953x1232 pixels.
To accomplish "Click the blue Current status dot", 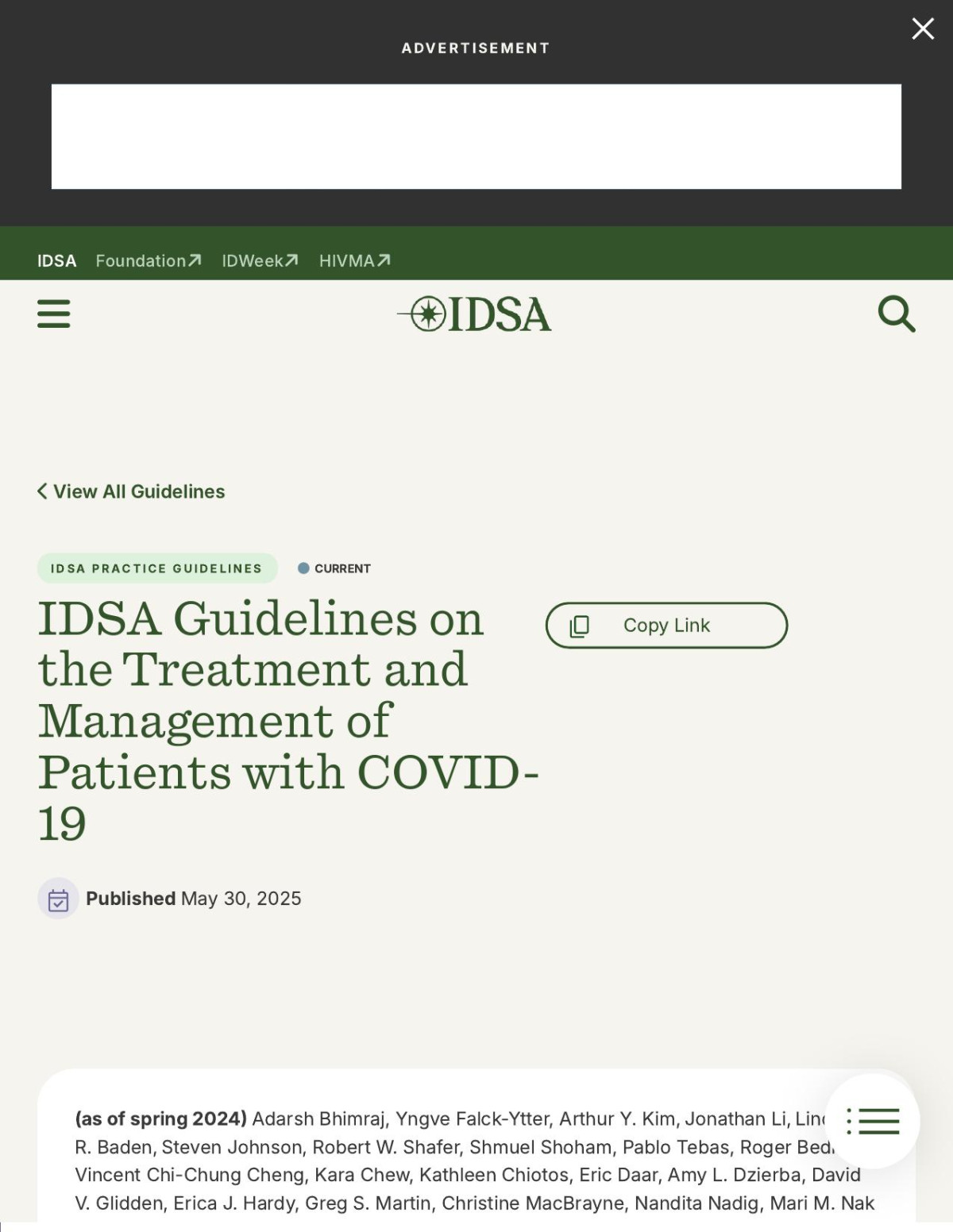I will tap(303, 568).
